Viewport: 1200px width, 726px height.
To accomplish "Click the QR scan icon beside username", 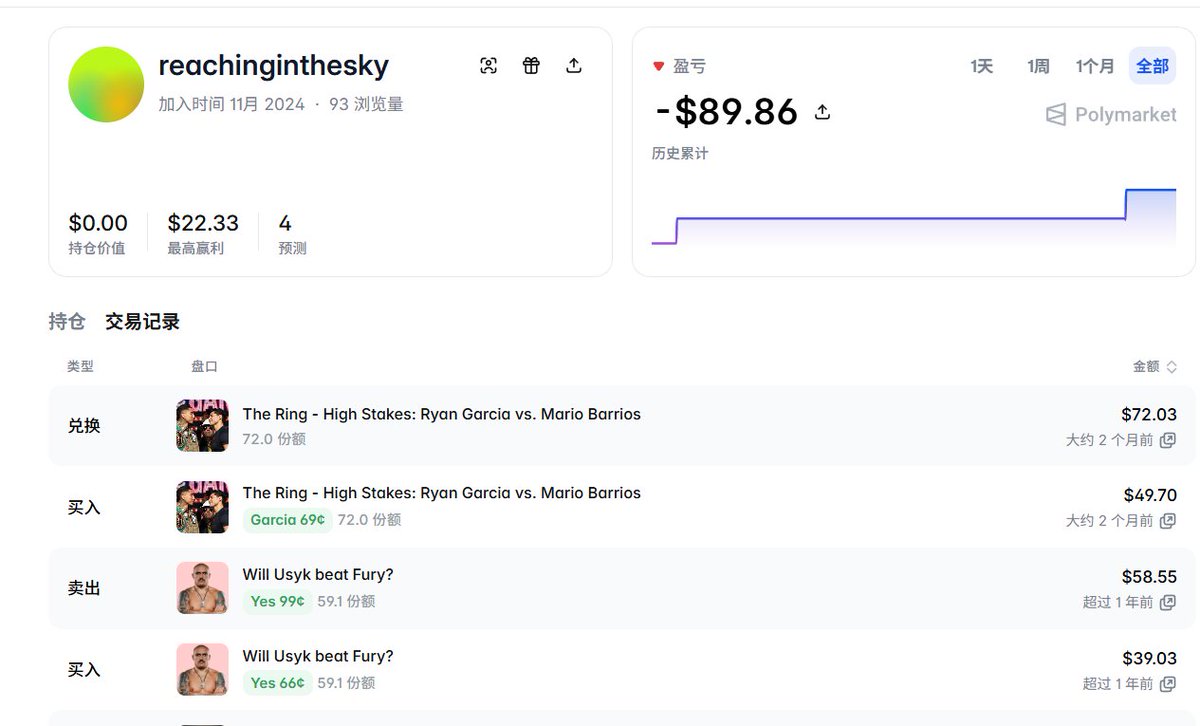I will pos(488,66).
